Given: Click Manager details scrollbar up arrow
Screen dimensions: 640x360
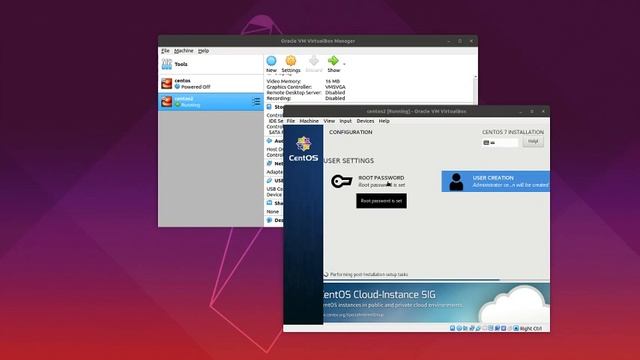Looking at the screenshot, I should point(476,77).
